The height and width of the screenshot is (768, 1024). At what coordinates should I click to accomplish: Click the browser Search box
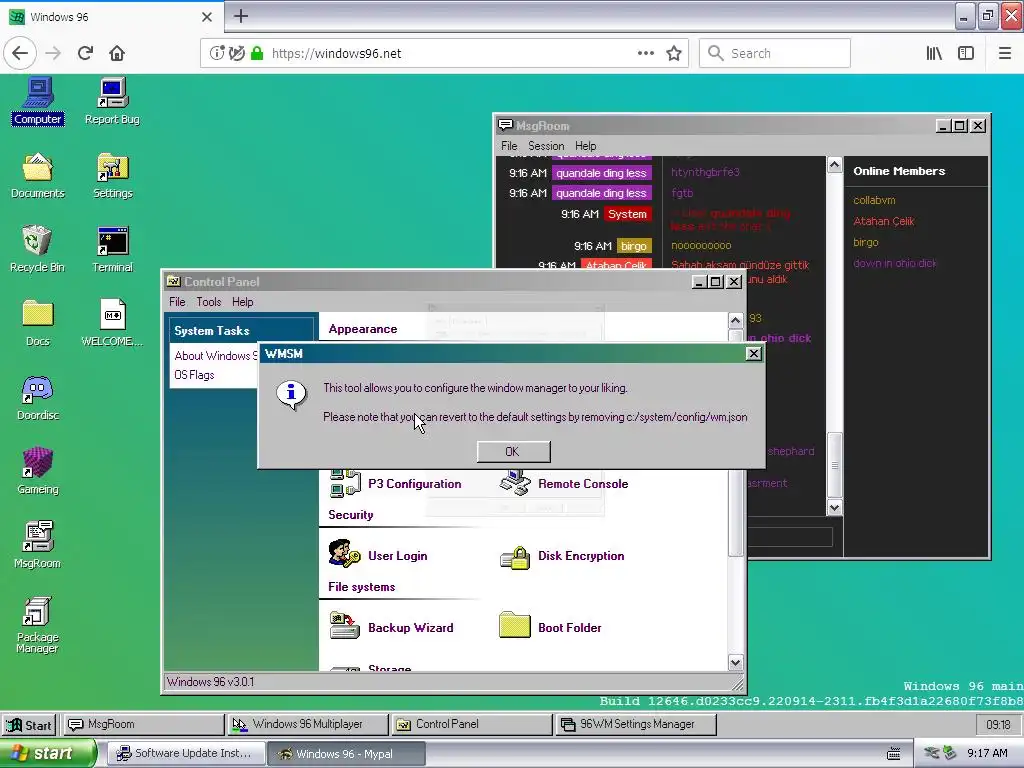[775, 54]
